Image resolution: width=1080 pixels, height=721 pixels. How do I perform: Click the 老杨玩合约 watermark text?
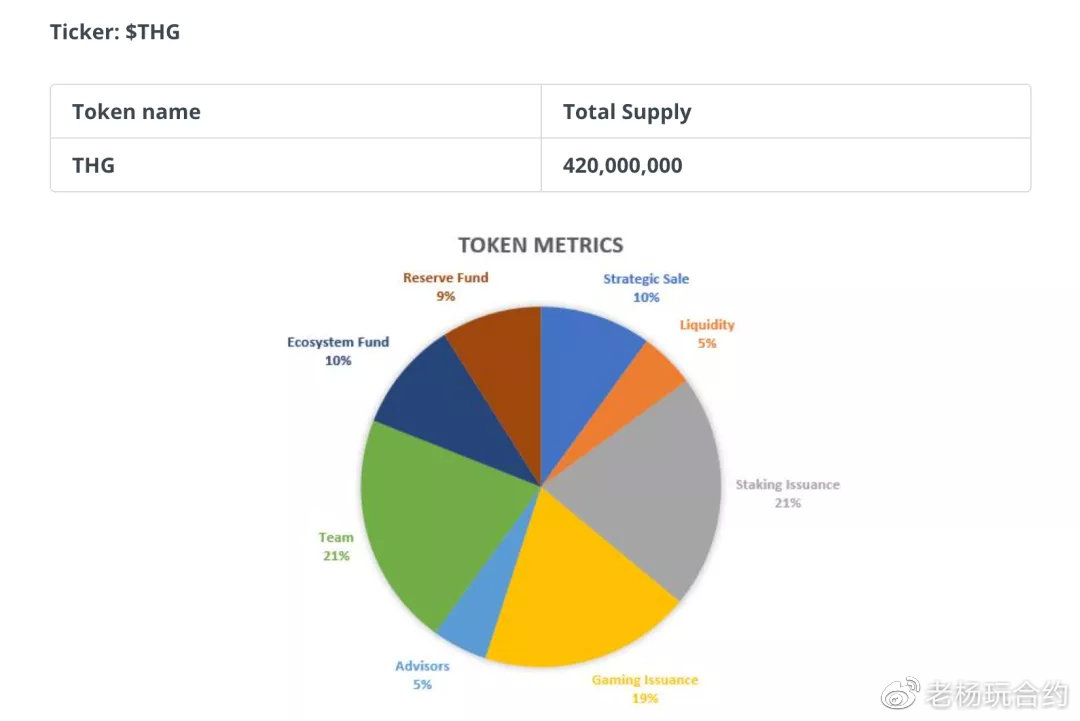(997, 694)
